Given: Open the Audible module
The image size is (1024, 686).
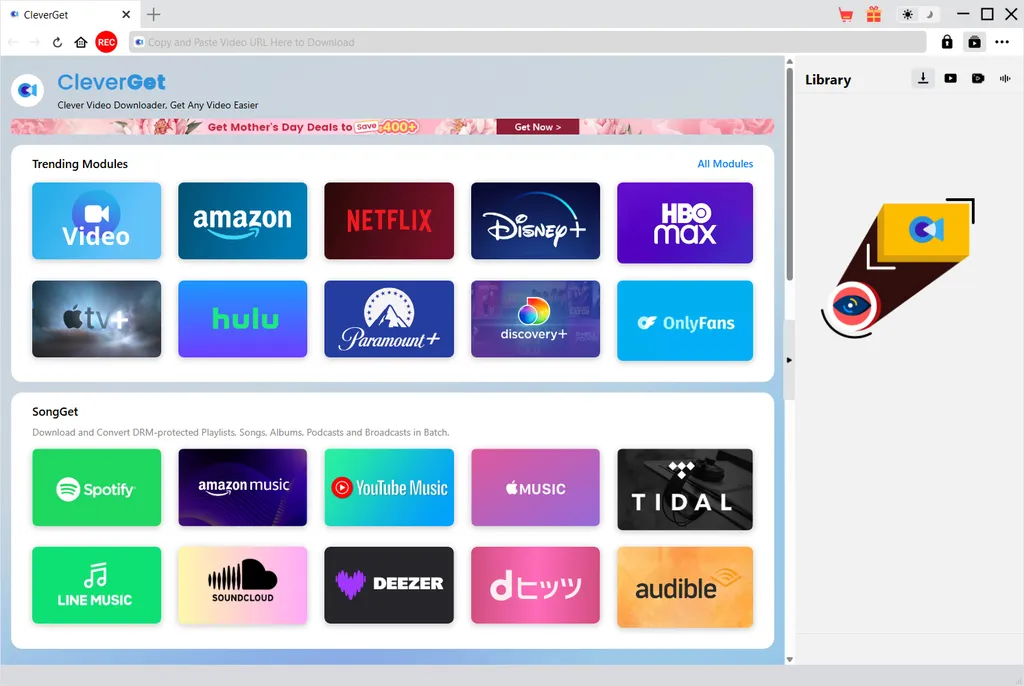Looking at the screenshot, I should coord(685,587).
